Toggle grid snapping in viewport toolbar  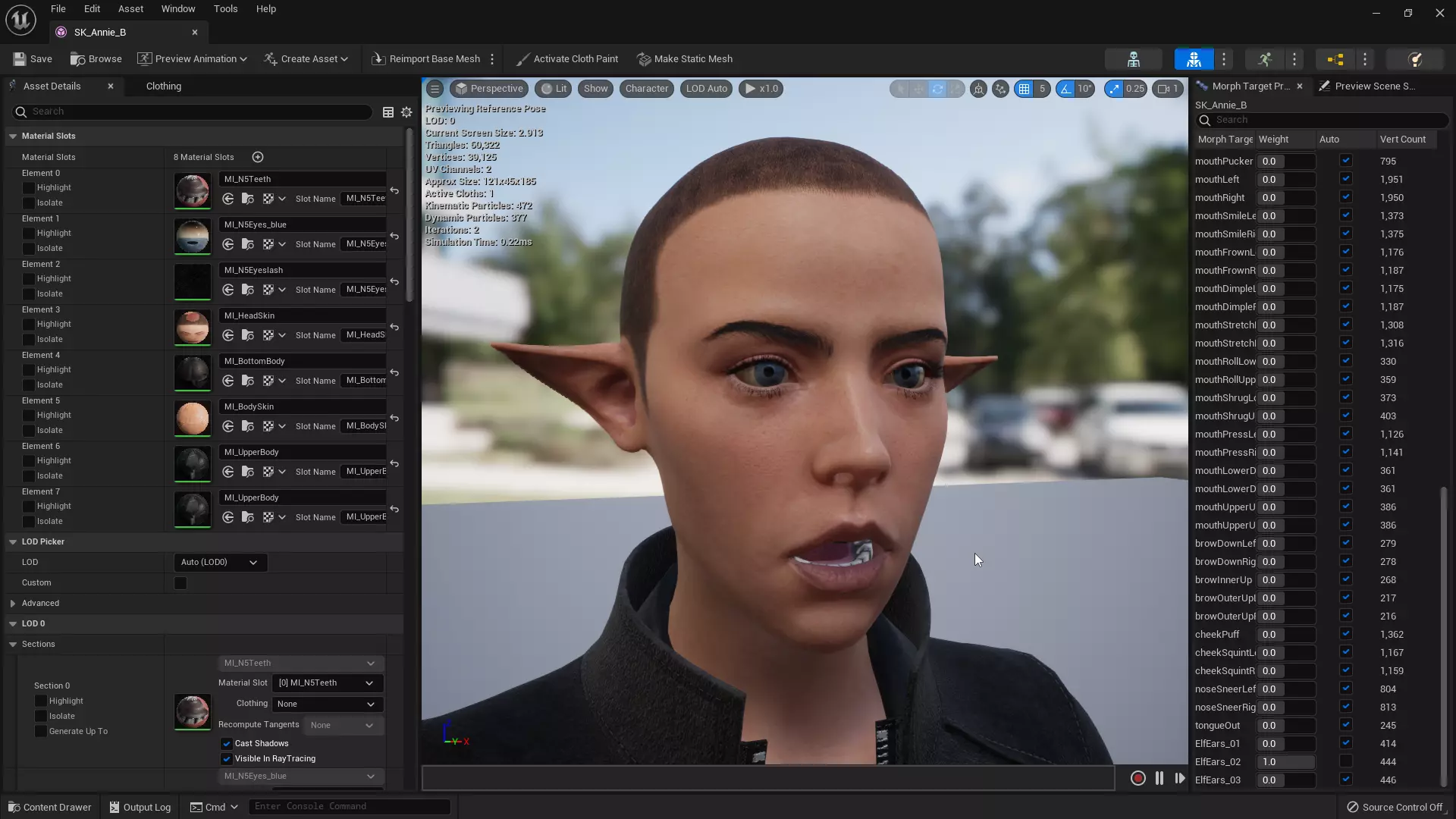coord(1024,89)
